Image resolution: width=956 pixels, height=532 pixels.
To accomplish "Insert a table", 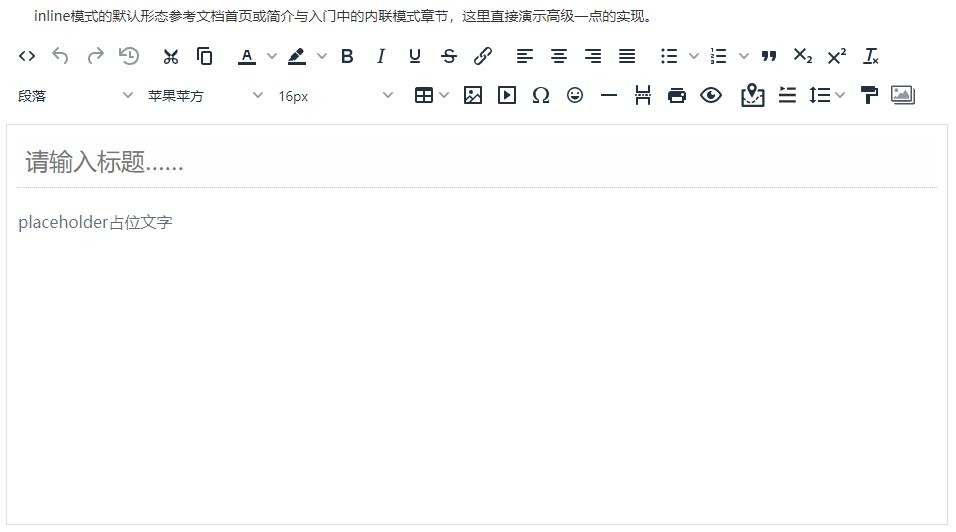I will click(x=424, y=96).
